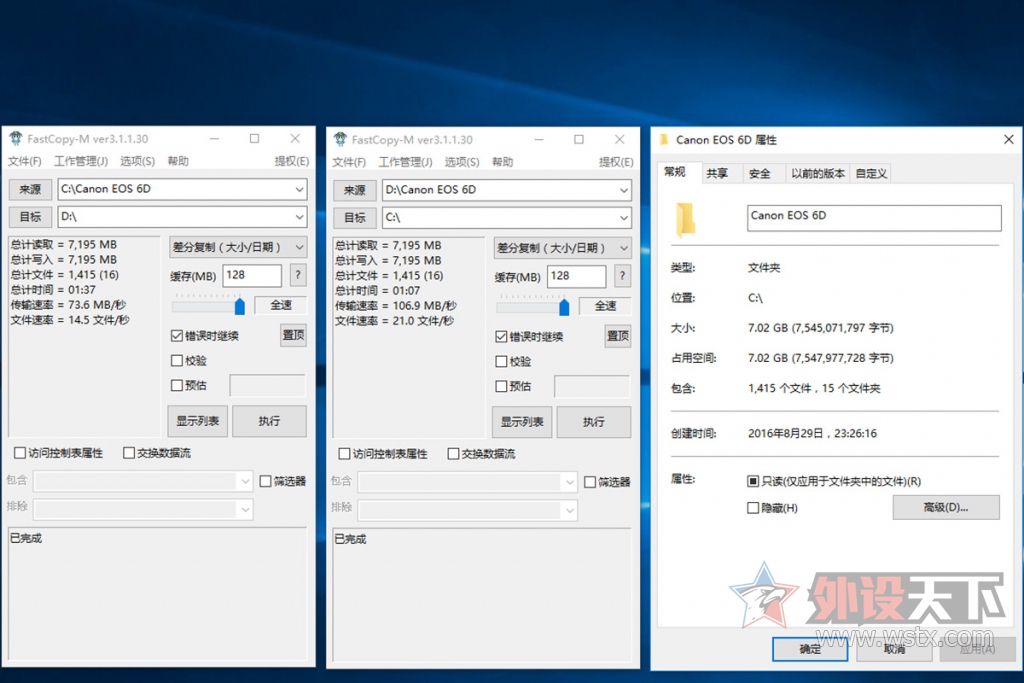Expand source path dropdown D:\Canon EOS 6D
This screenshot has width=1024, height=683.
click(x=624, y=190)
